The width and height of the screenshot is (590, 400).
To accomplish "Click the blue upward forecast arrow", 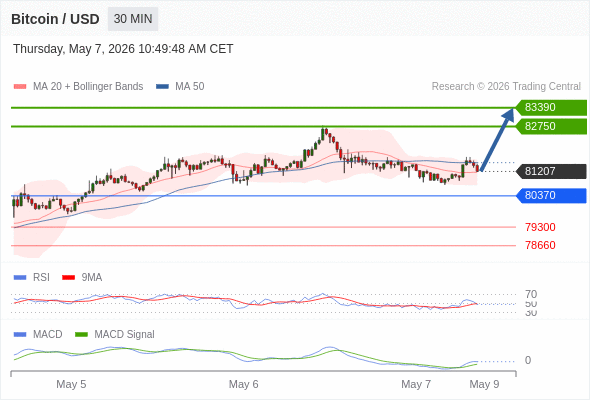I will click(x=497, y=140).
